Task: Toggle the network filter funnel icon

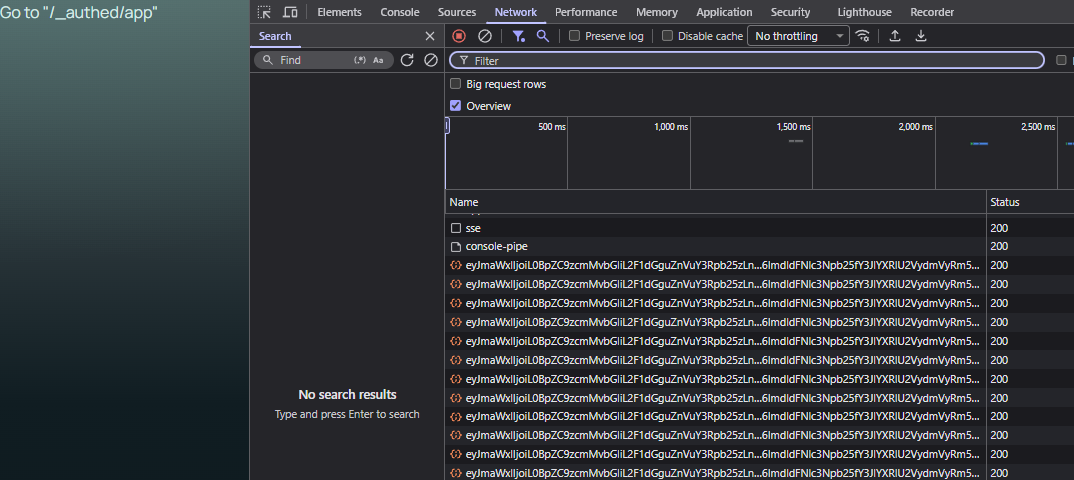Action: tap(518, 36)
